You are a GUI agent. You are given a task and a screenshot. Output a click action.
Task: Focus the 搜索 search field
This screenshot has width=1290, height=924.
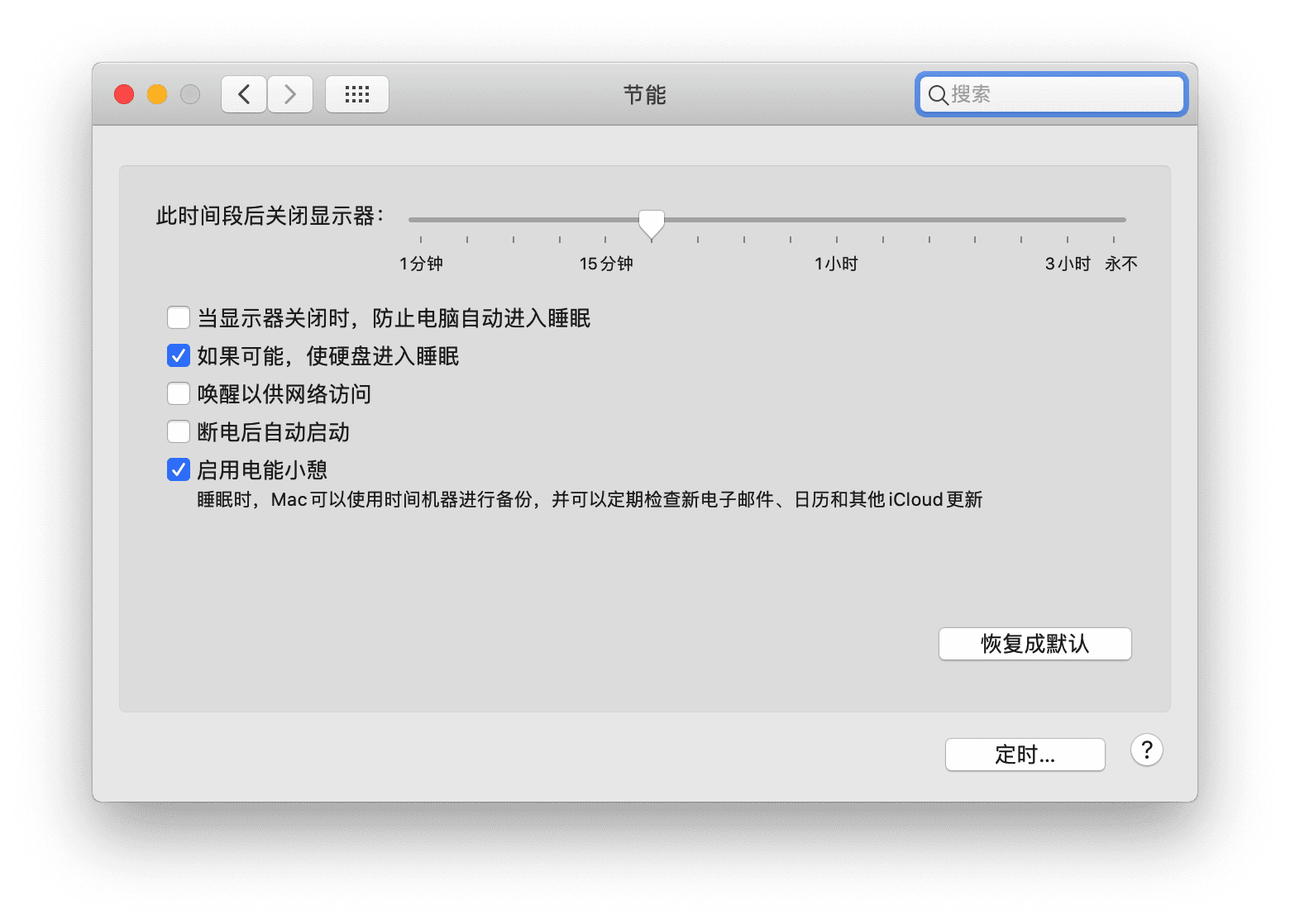click(x=1052, y=94)
